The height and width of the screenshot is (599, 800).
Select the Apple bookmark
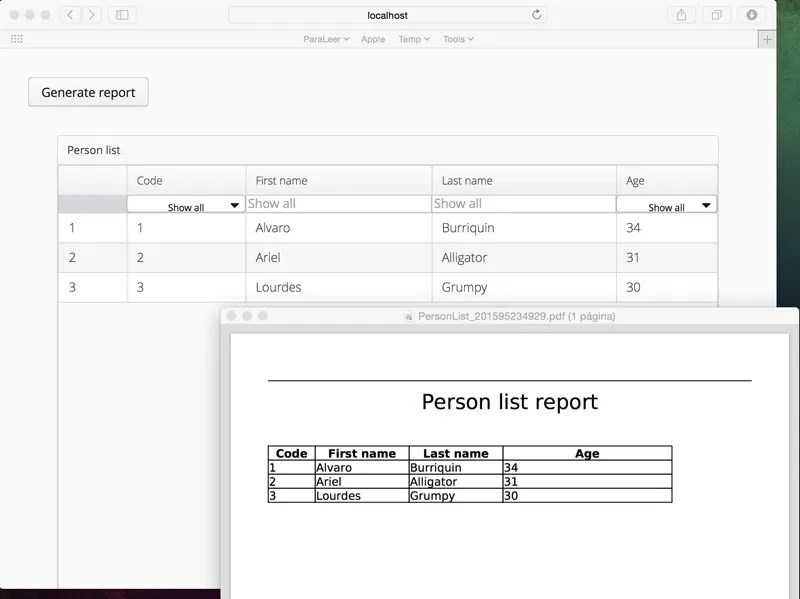point(372,39)
